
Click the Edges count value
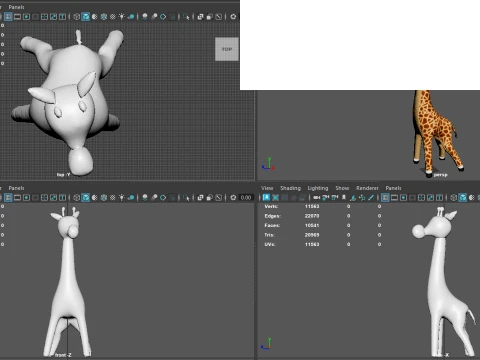pyautogui.click(x=312, y=216)
